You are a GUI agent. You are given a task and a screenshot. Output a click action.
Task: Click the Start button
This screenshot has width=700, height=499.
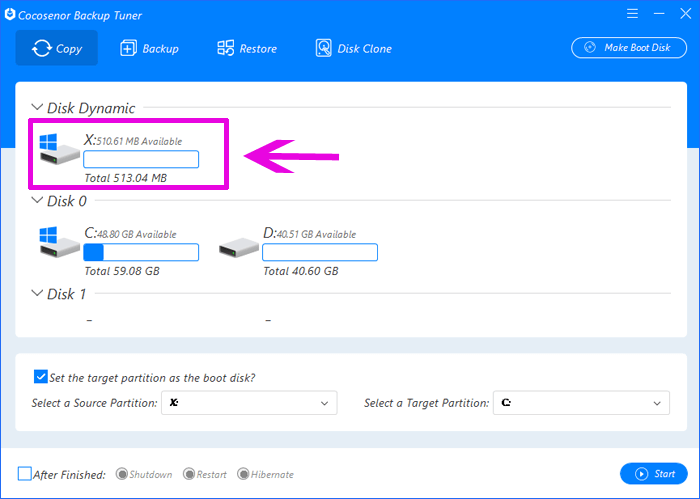click(654, 474)
